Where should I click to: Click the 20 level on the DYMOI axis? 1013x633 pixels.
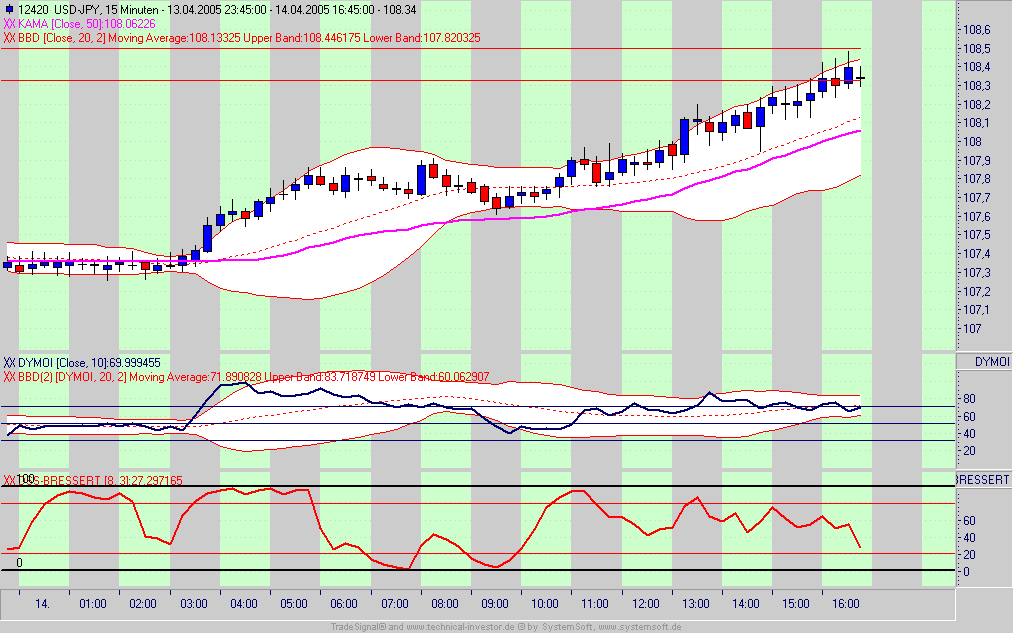tap(969, 451)
